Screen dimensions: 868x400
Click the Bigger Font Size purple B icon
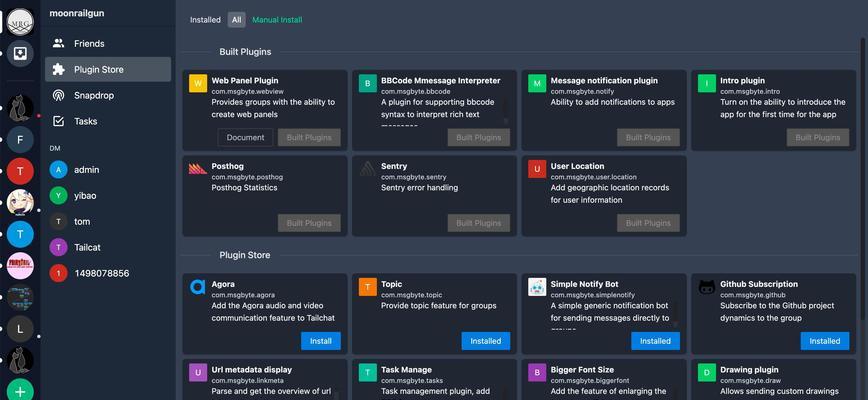[536, 373]
